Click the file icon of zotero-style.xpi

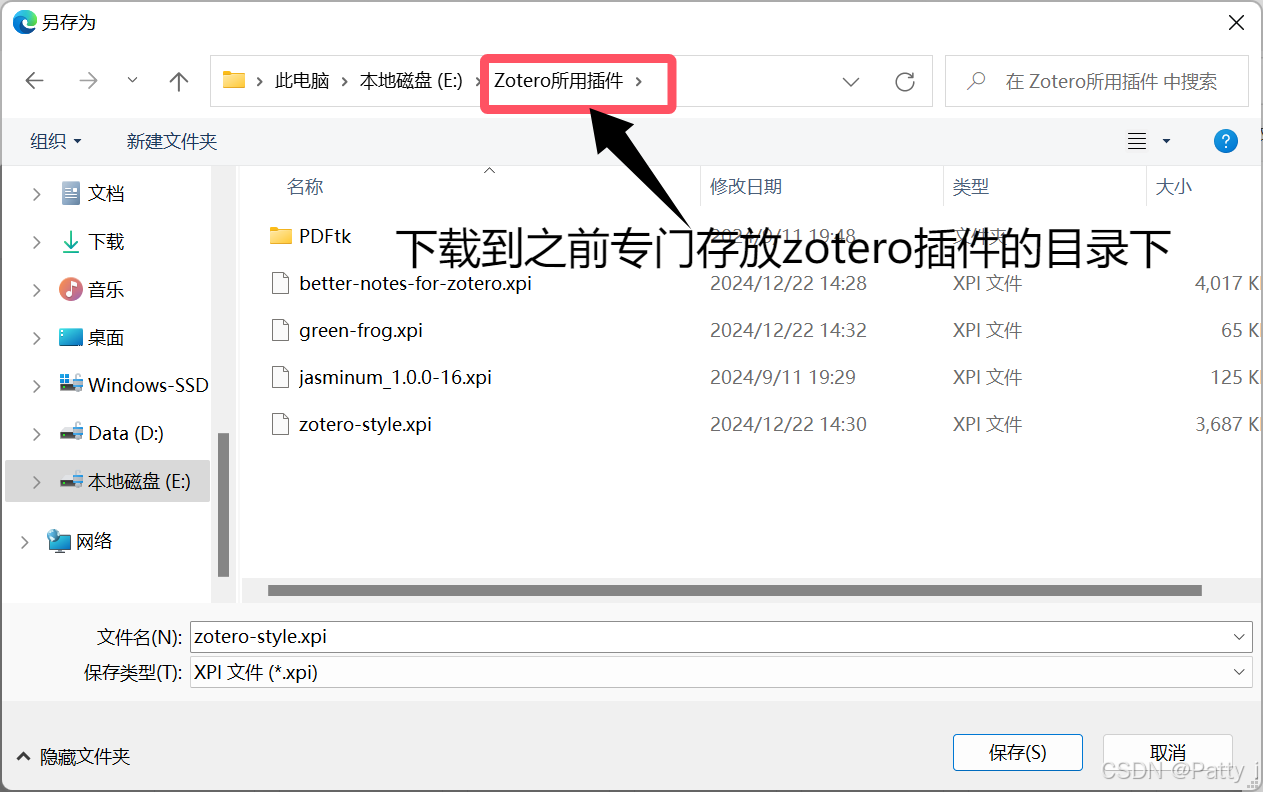[x=280, y=424]
